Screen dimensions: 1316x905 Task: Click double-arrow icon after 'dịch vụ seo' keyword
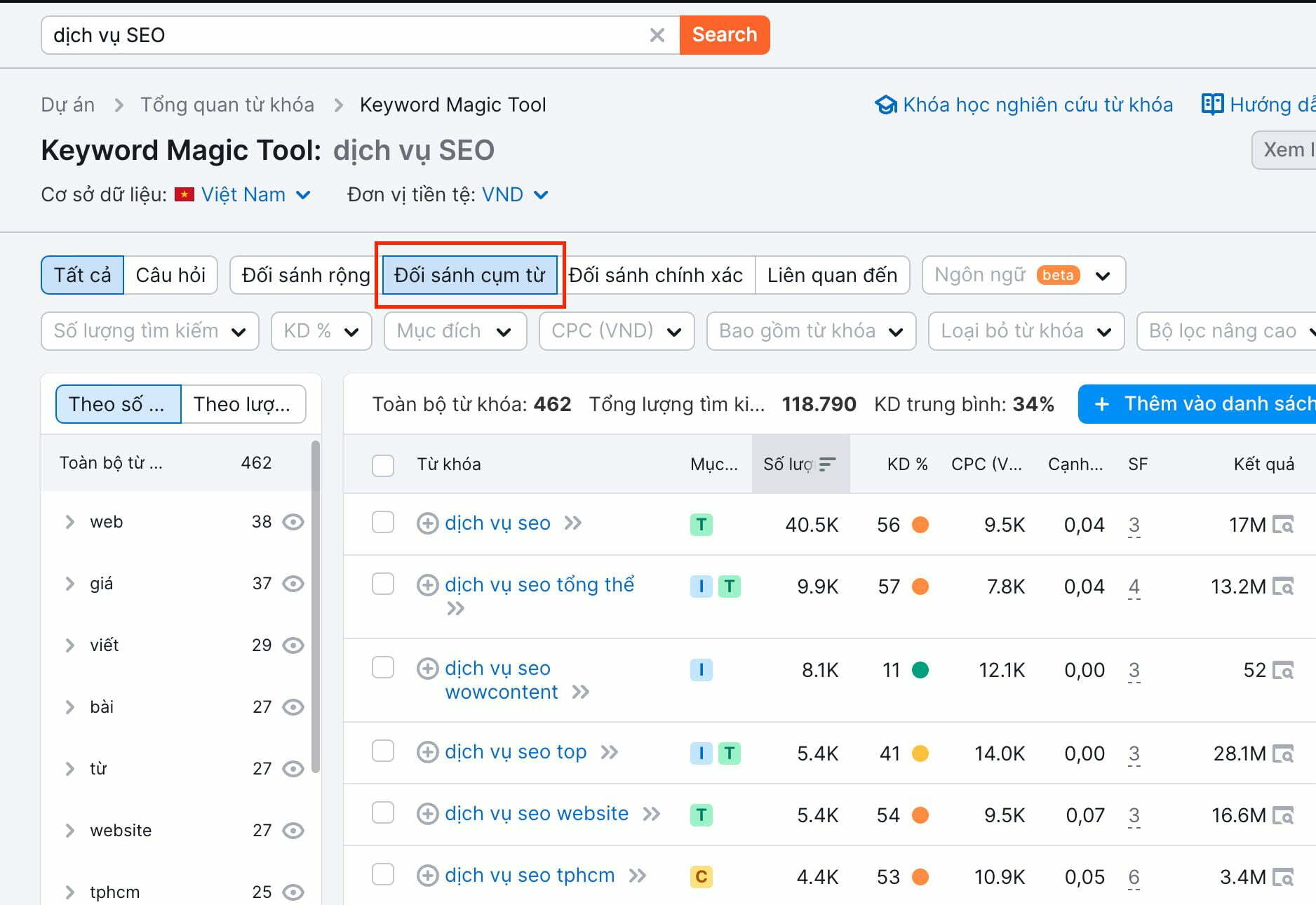(x=573, y=523)
